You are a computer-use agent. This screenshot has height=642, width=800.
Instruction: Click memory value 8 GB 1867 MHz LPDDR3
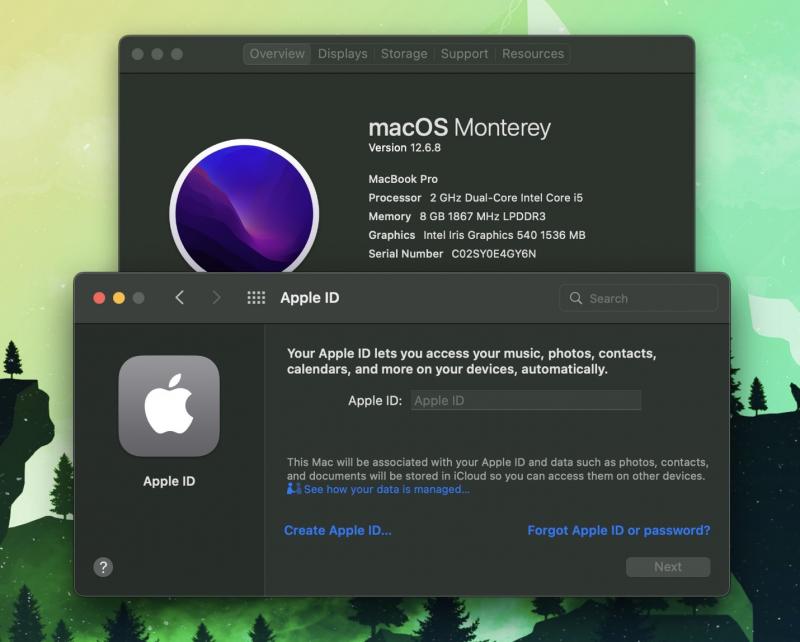click(483, 216)
